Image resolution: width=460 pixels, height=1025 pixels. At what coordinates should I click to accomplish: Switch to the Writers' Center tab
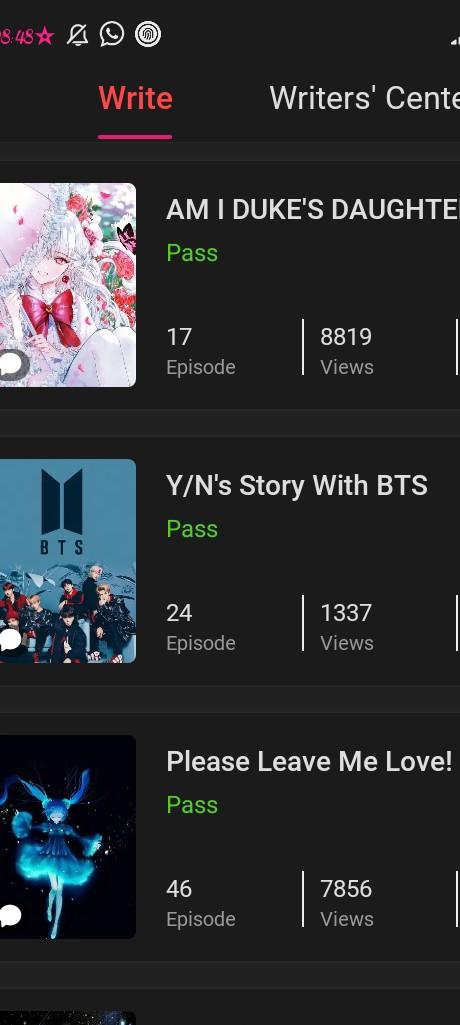click(x=365, y=98)
